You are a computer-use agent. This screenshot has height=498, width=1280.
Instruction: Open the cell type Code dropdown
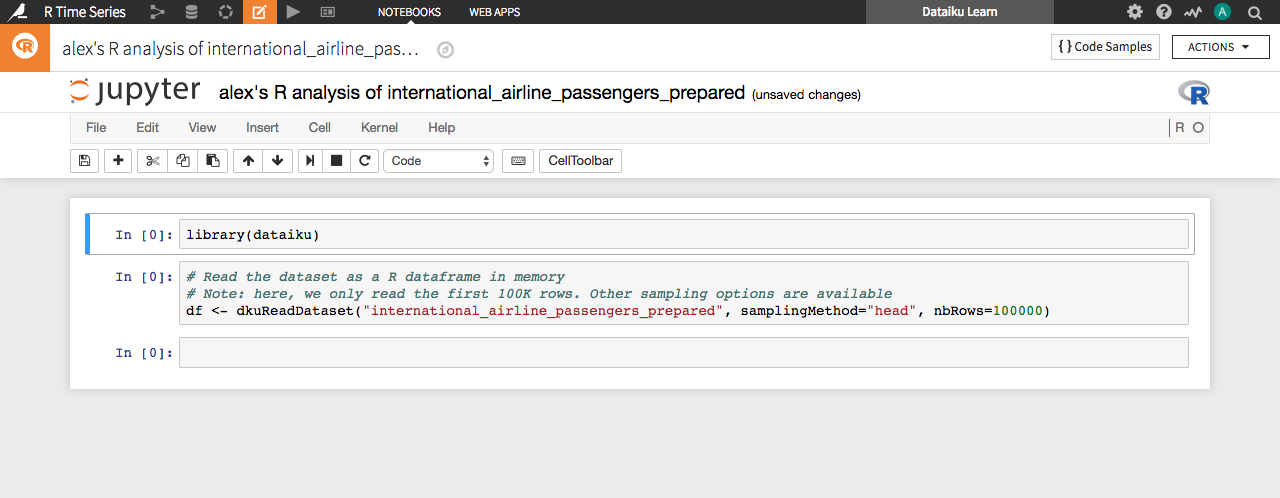pos(438,160)
